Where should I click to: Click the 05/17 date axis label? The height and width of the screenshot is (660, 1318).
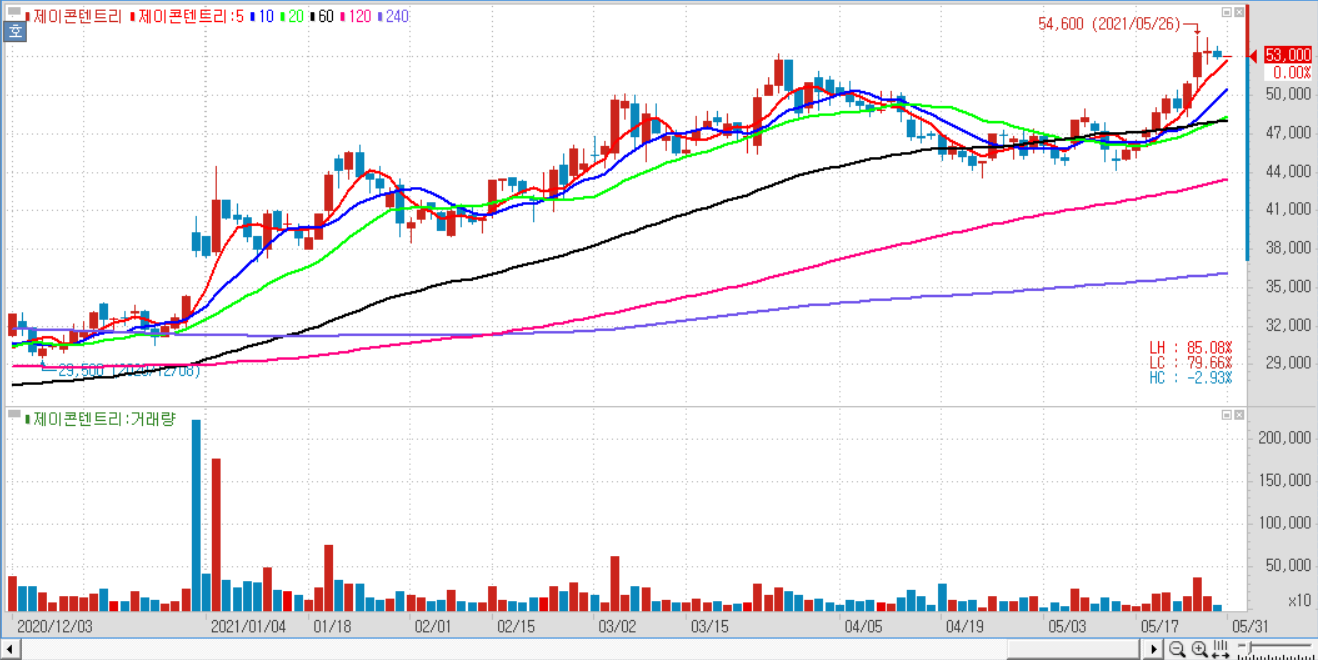pyautogui.click(x=1159, y=626)
